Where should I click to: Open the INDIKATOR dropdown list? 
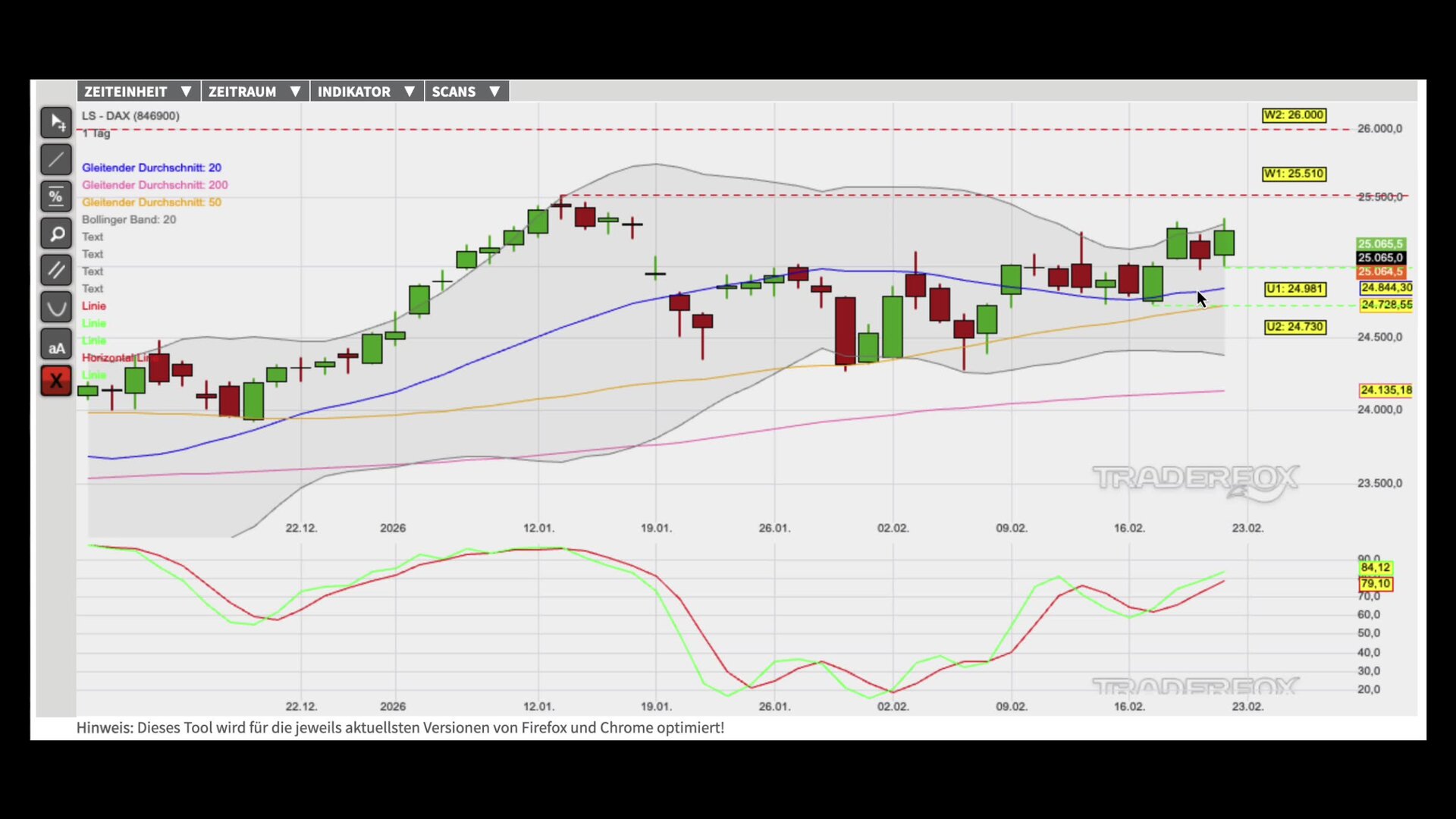[x=366, y=92]
